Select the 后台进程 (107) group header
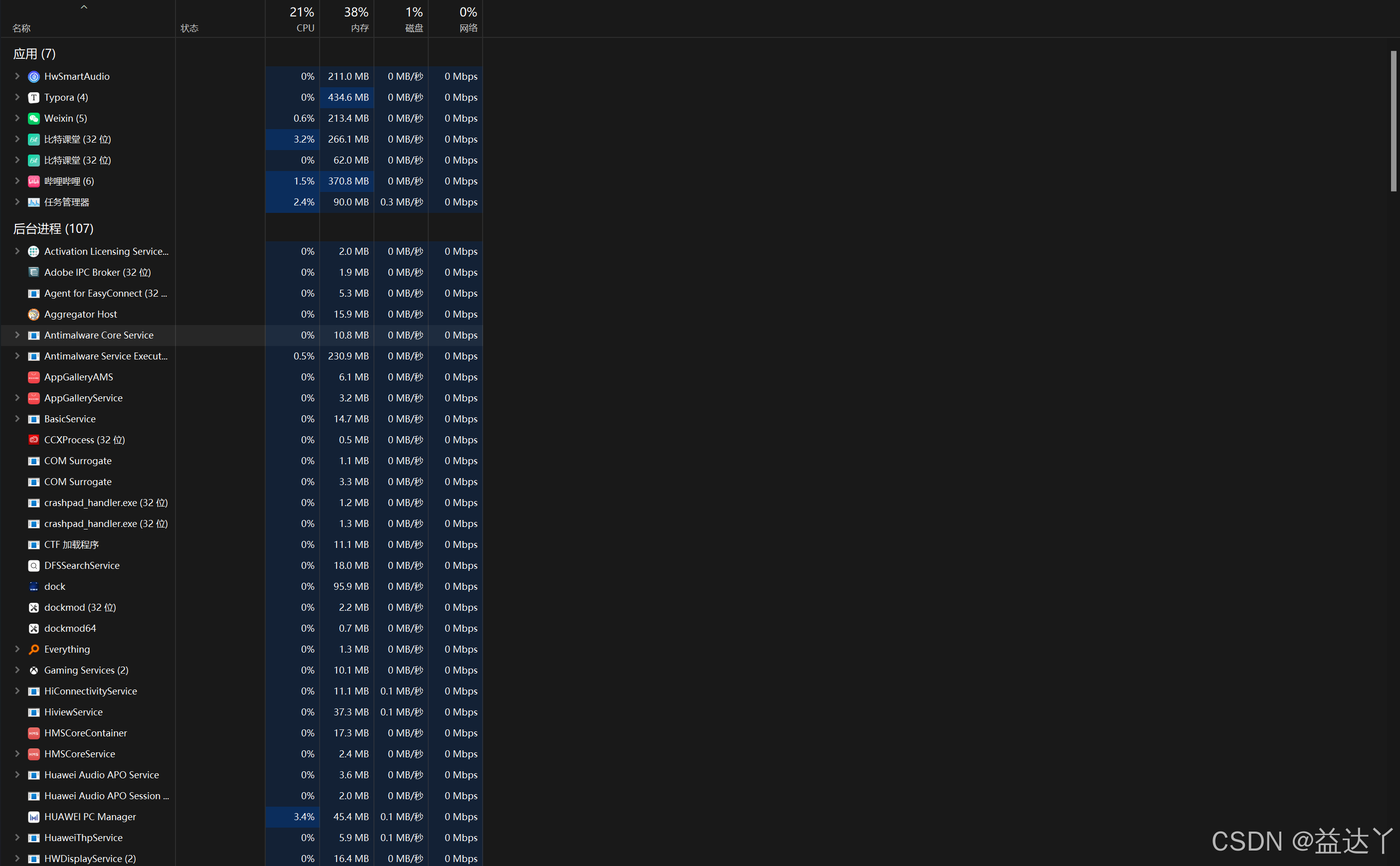The image size is (1400, 866). pos(53,228)
